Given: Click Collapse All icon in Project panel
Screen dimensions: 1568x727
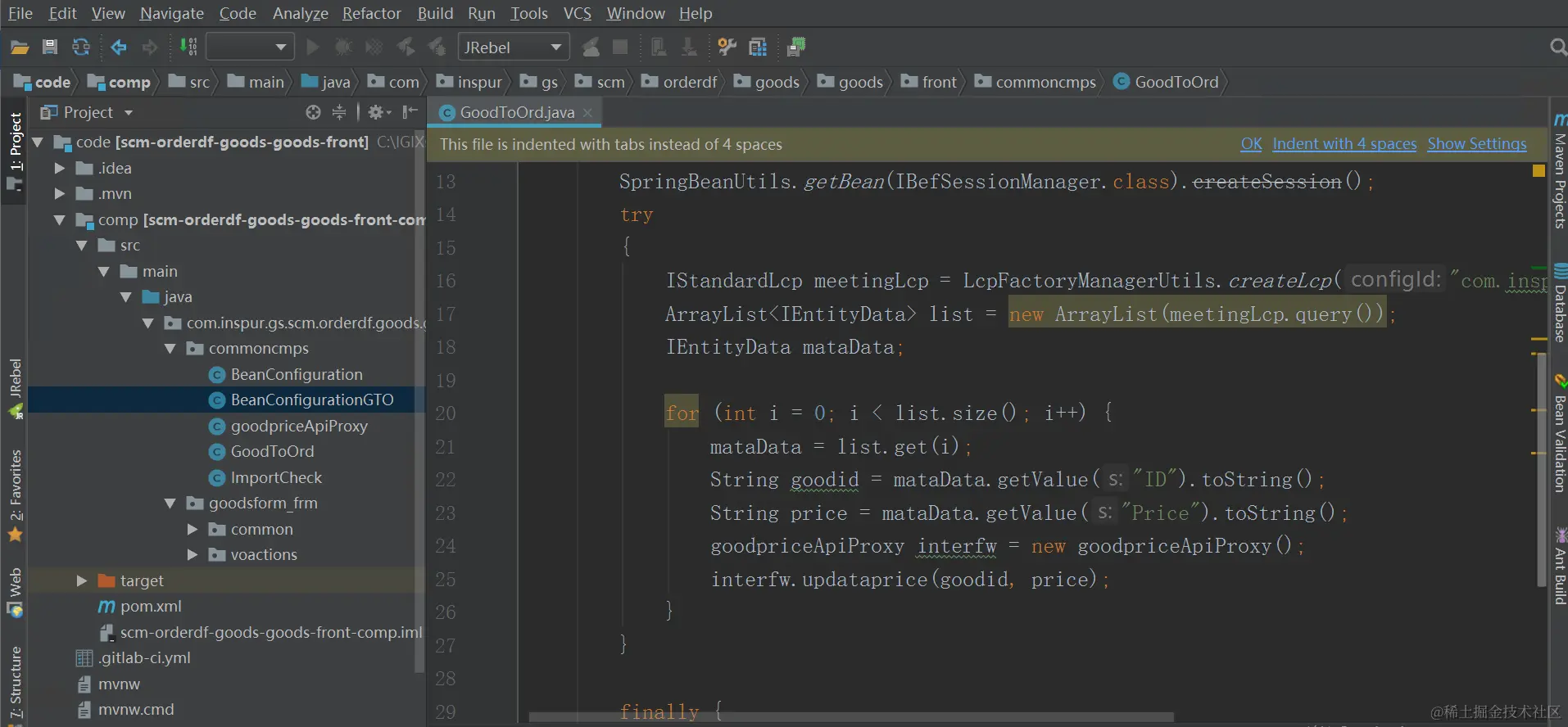Looking at the screenshot, I should point(339,112).
